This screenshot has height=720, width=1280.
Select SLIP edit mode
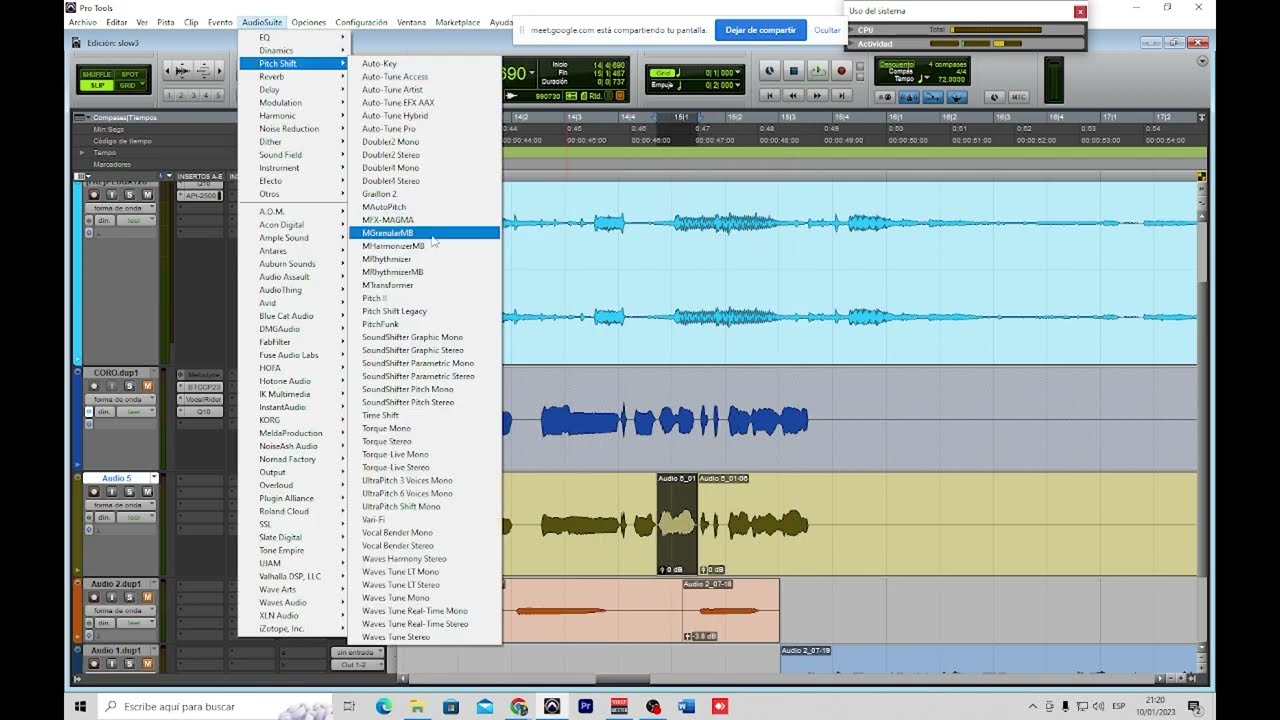pos(97,85)
